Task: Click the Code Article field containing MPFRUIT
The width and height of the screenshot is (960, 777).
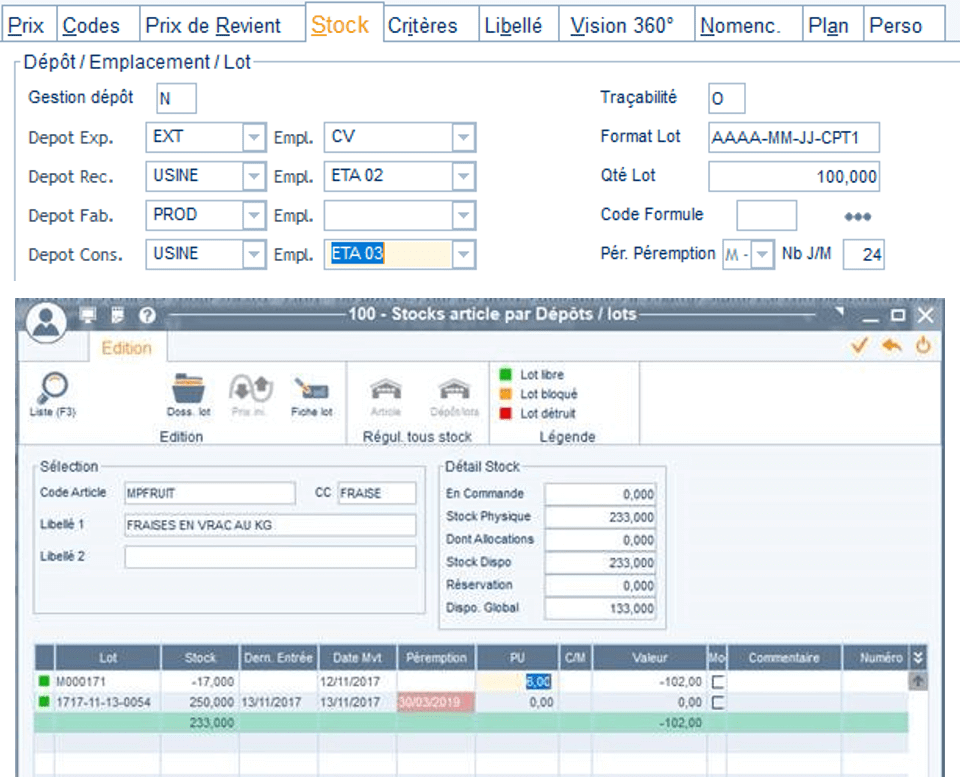Action: tap(209, 493)
